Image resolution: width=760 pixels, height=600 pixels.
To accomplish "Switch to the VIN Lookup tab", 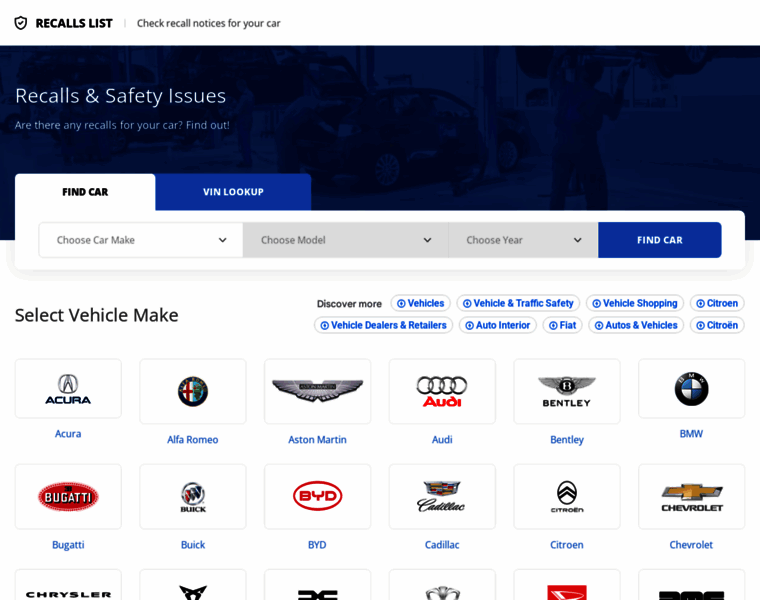I will tap(233, 192).
